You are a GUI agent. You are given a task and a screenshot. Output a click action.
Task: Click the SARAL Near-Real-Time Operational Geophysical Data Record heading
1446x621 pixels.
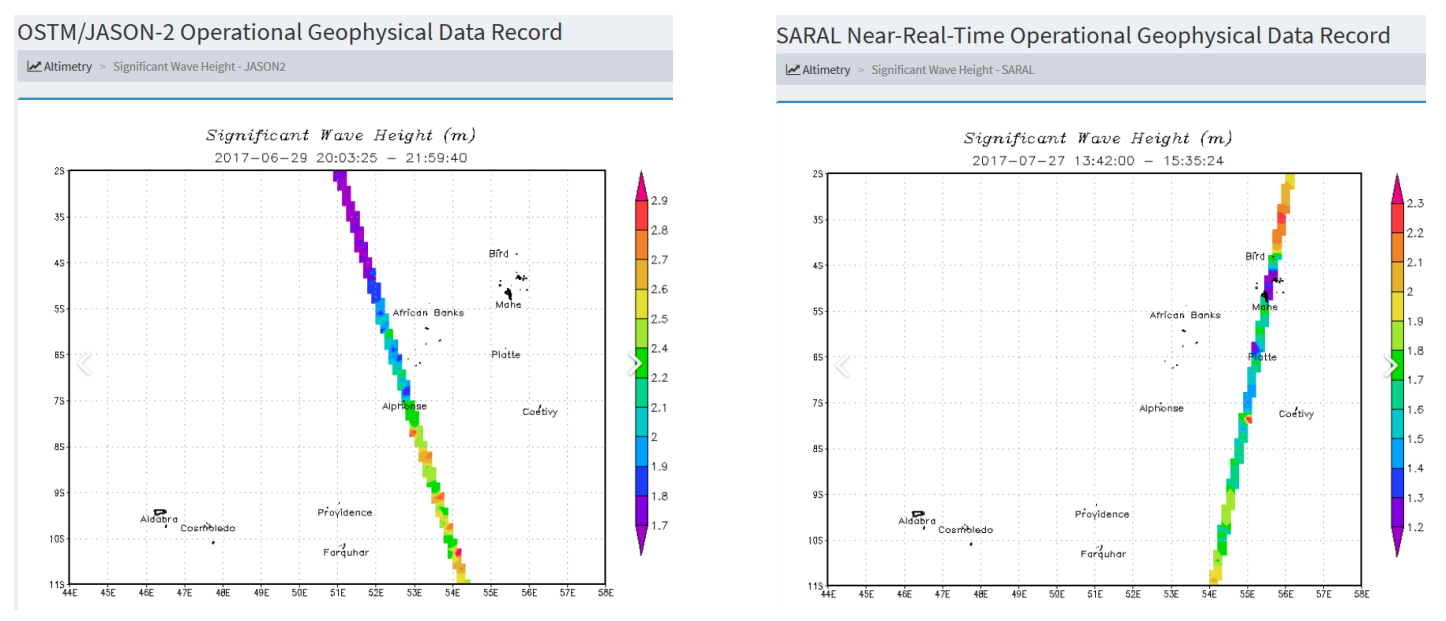(x=1083, y=36)
